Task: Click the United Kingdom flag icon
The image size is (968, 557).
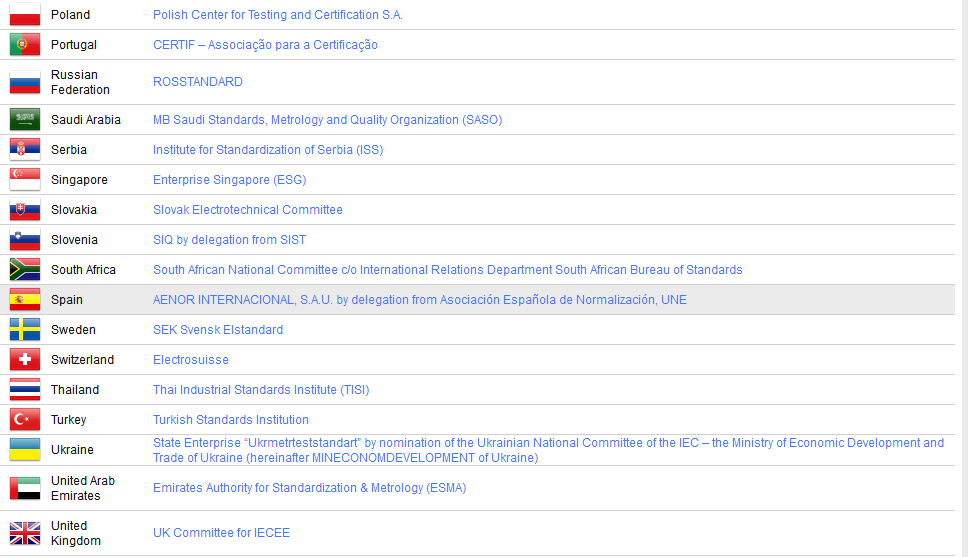Action: tap(24, 533)
